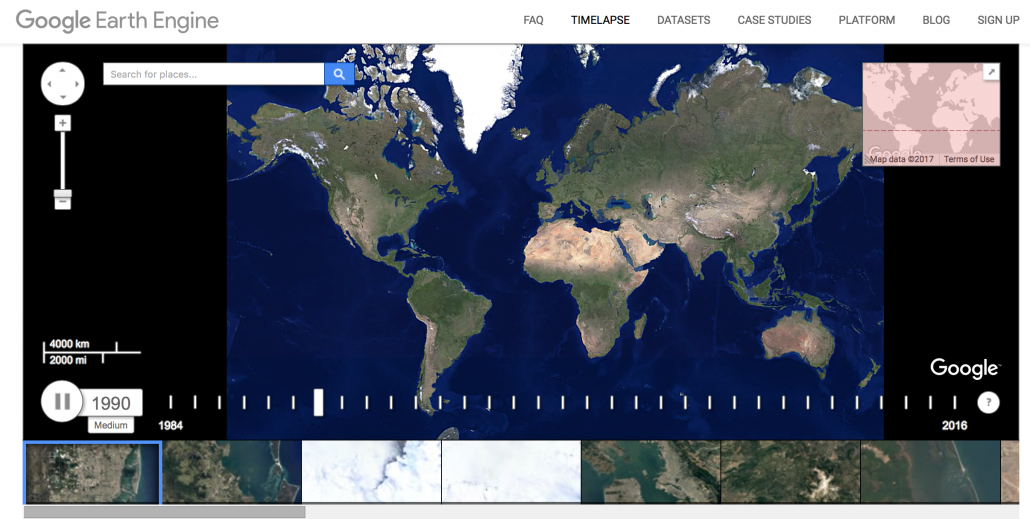
Task: Select the fifth thumbnail in the location strip
Action: 651,472
